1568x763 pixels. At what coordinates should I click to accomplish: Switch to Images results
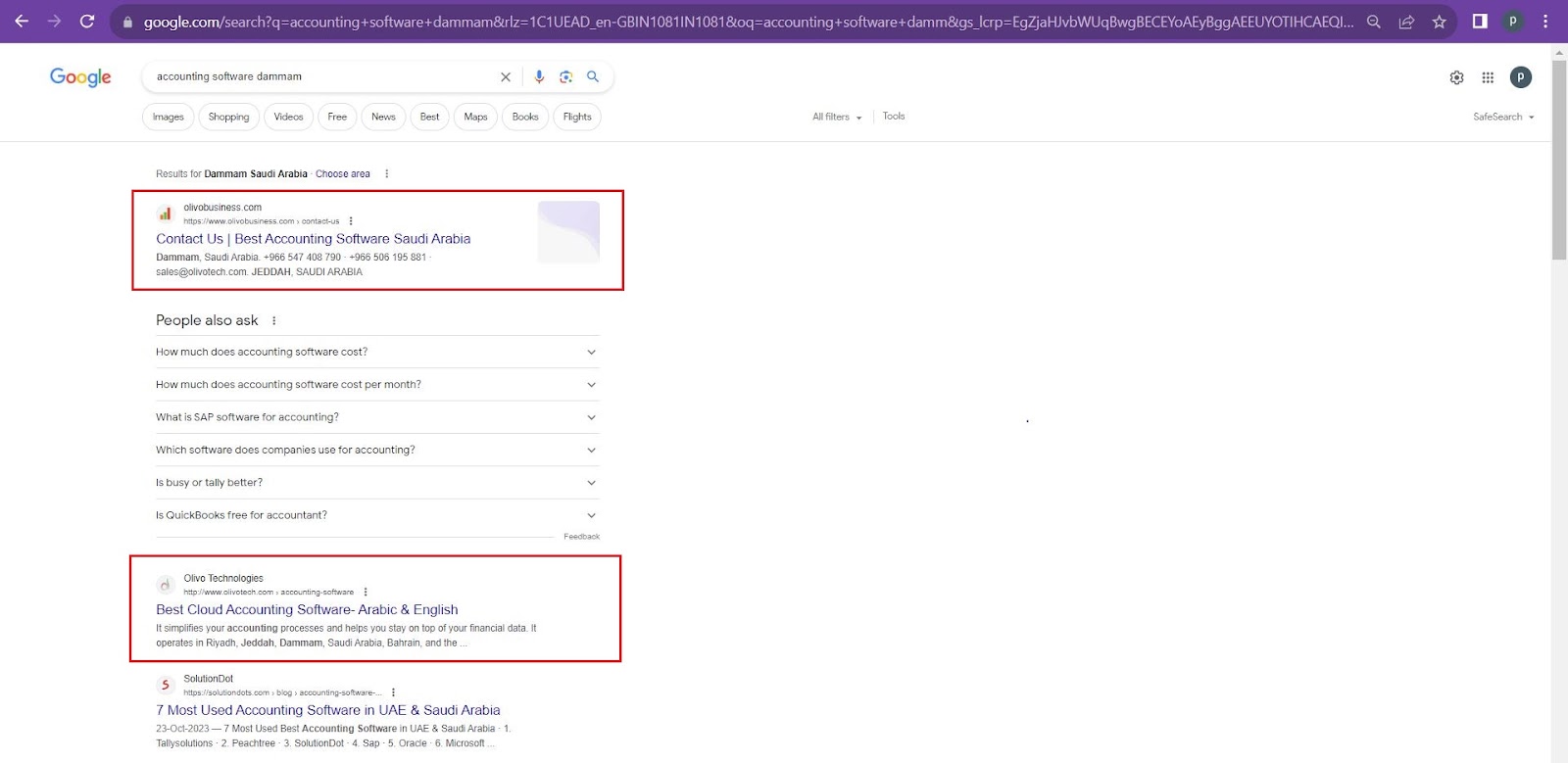pos(168,117)
